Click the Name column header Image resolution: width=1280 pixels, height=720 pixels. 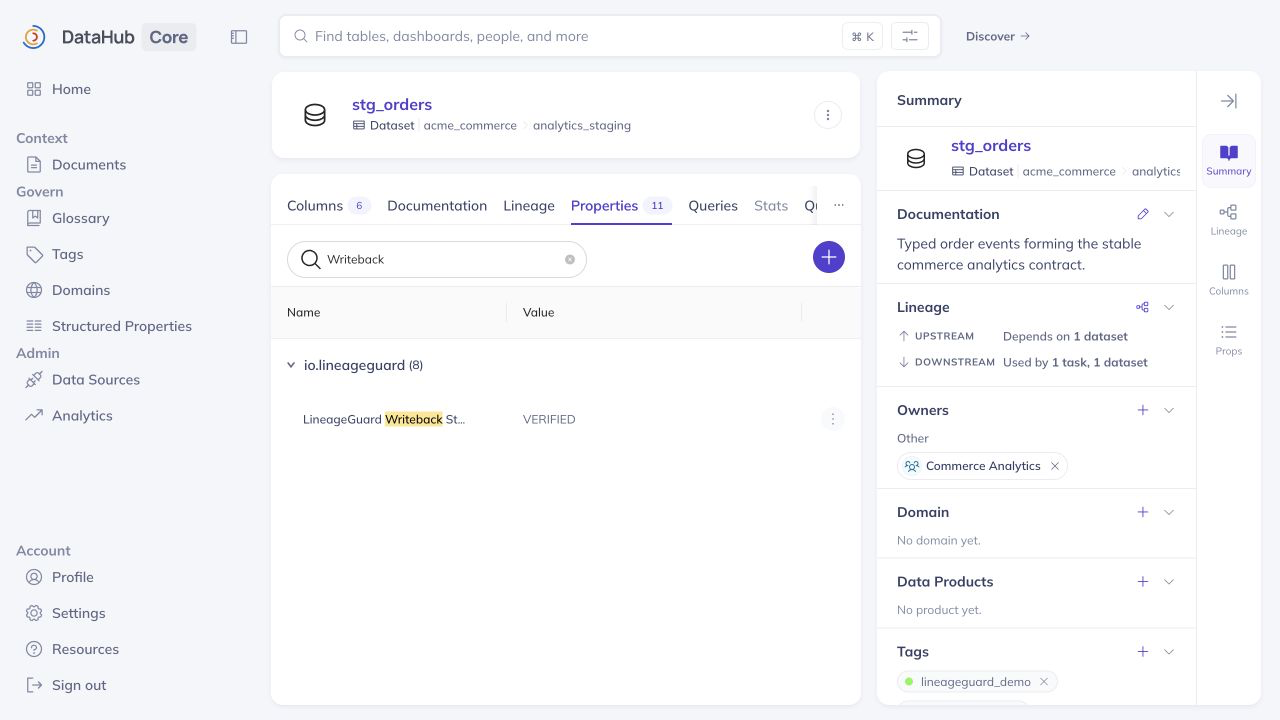point(304,313)
